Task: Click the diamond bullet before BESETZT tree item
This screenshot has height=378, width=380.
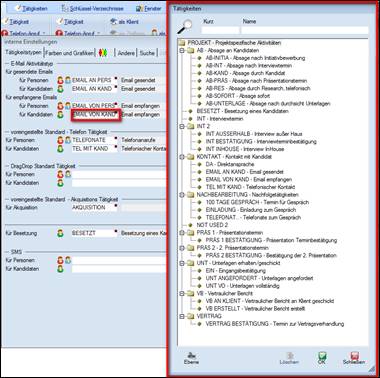Action: coord(191,111)
